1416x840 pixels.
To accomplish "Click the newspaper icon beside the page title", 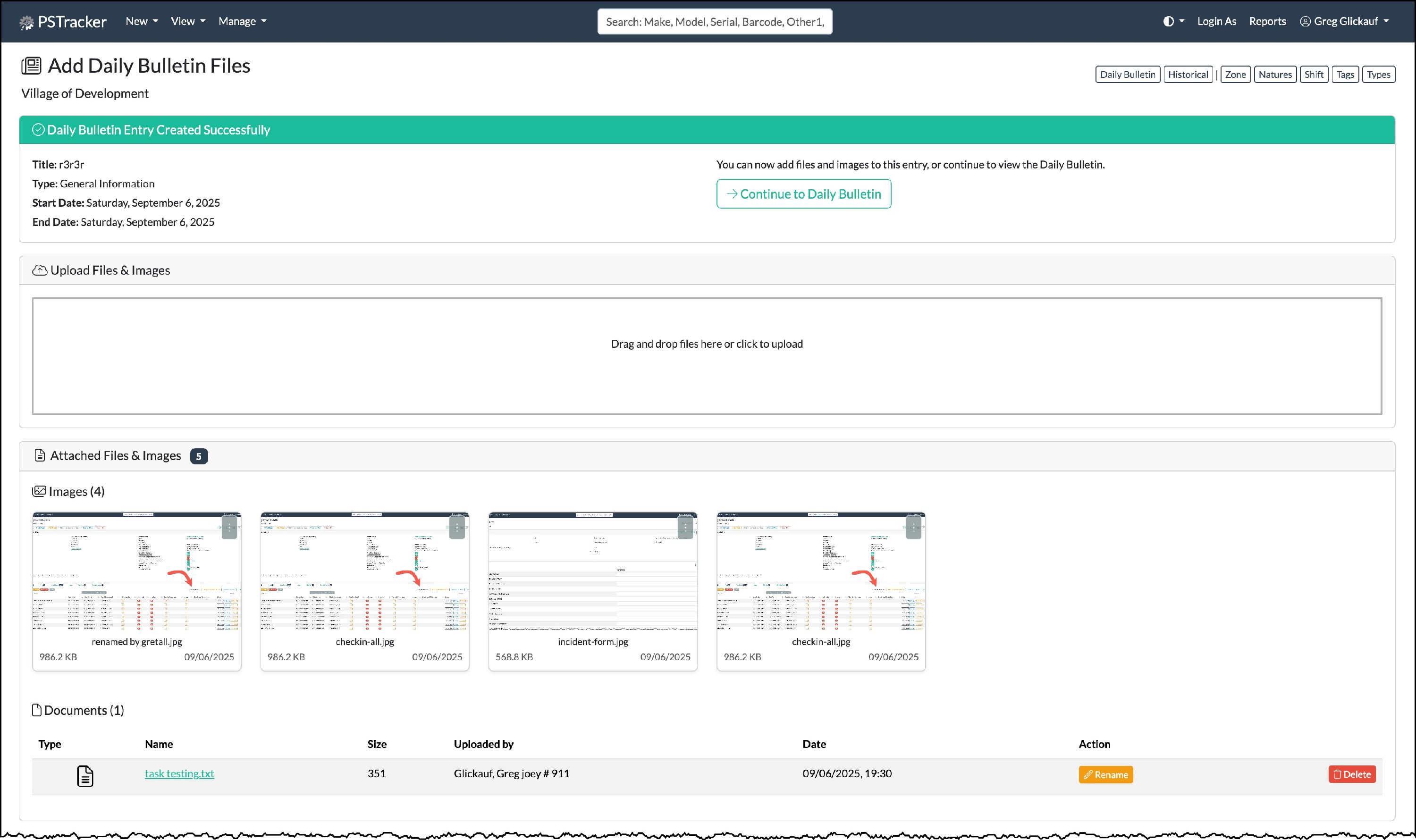I will 31,66.
